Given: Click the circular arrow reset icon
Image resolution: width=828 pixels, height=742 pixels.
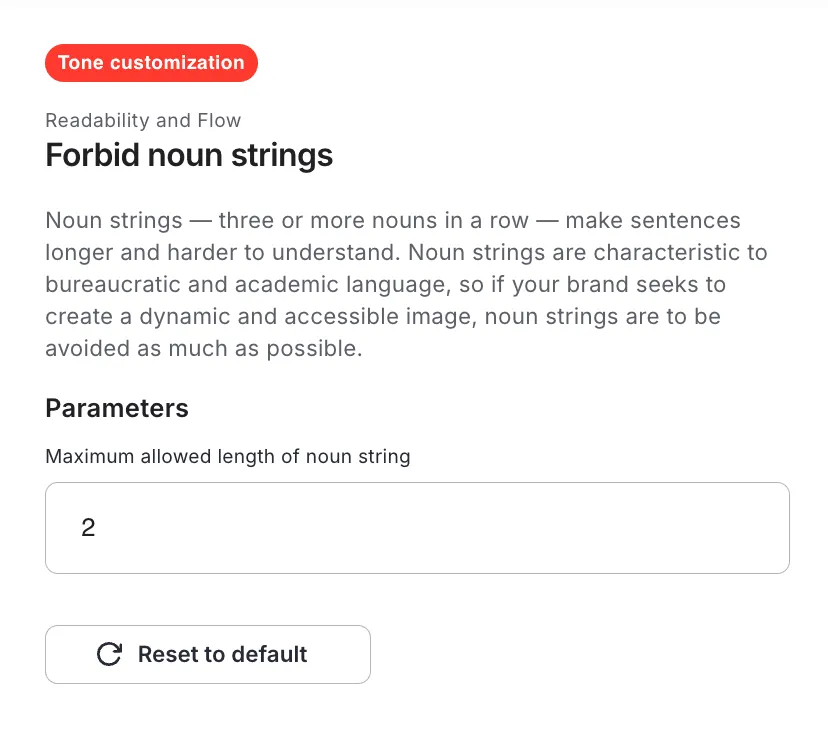Looking at the screenshot, I should pyautogui.click(x=109, y=654).
